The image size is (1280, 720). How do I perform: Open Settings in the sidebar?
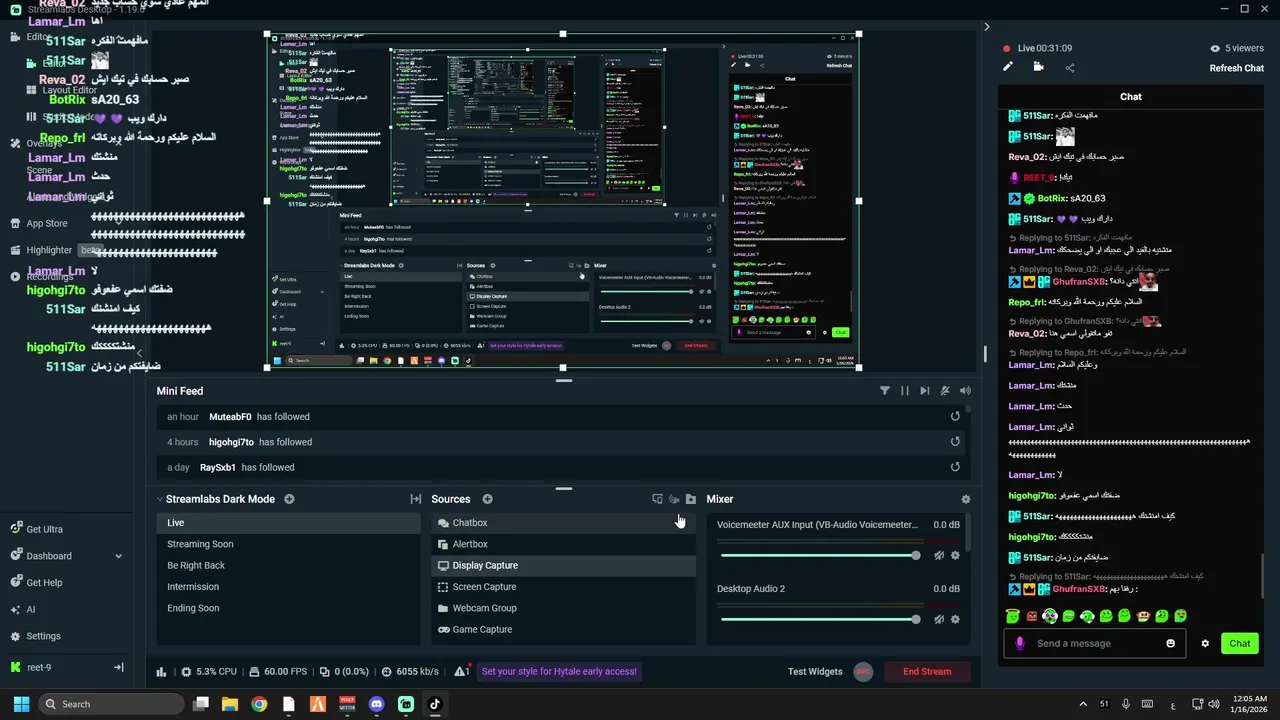pyautogui.click(x=35, y=636)
